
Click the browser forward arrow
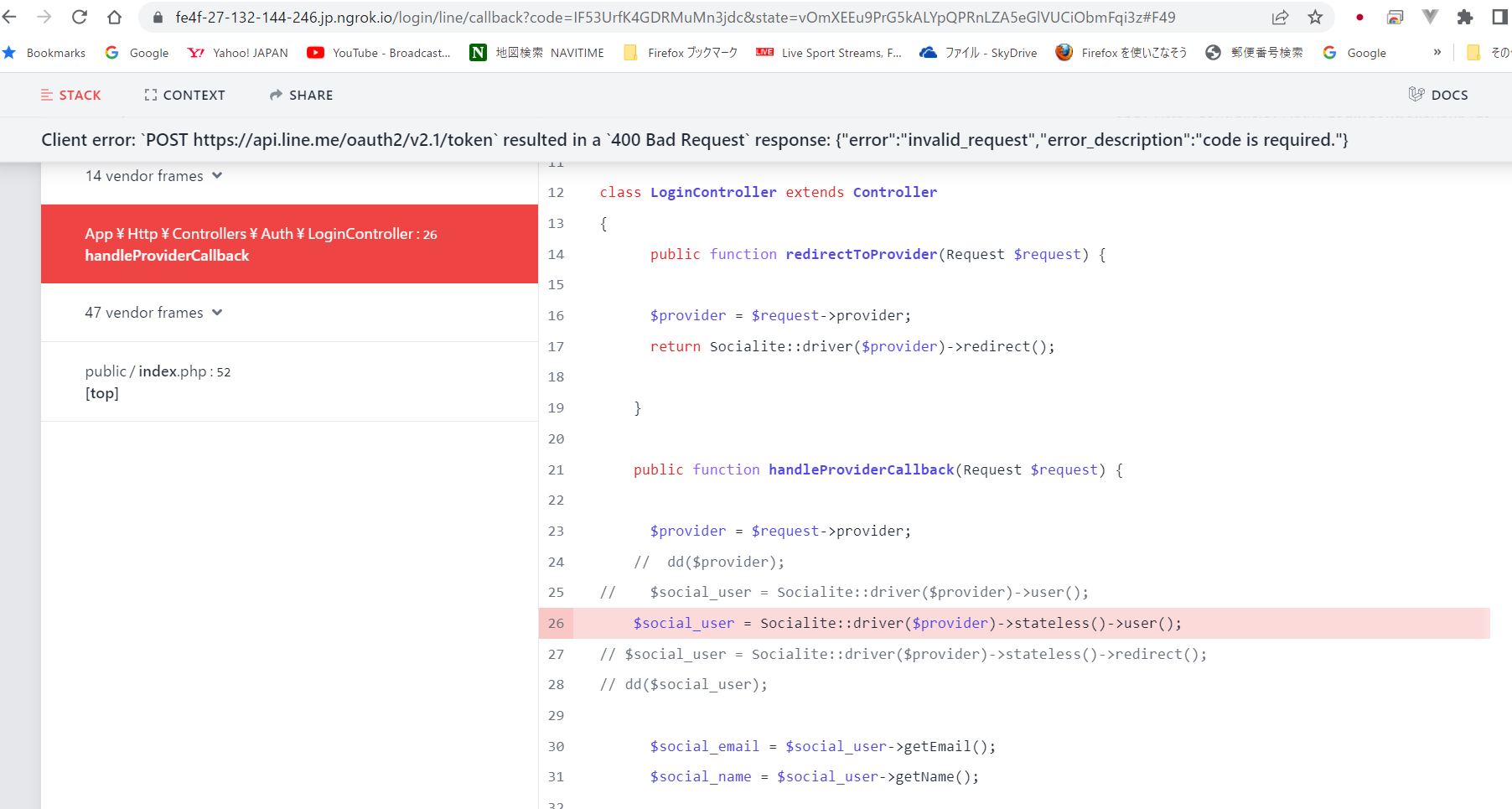pos(44,17)
